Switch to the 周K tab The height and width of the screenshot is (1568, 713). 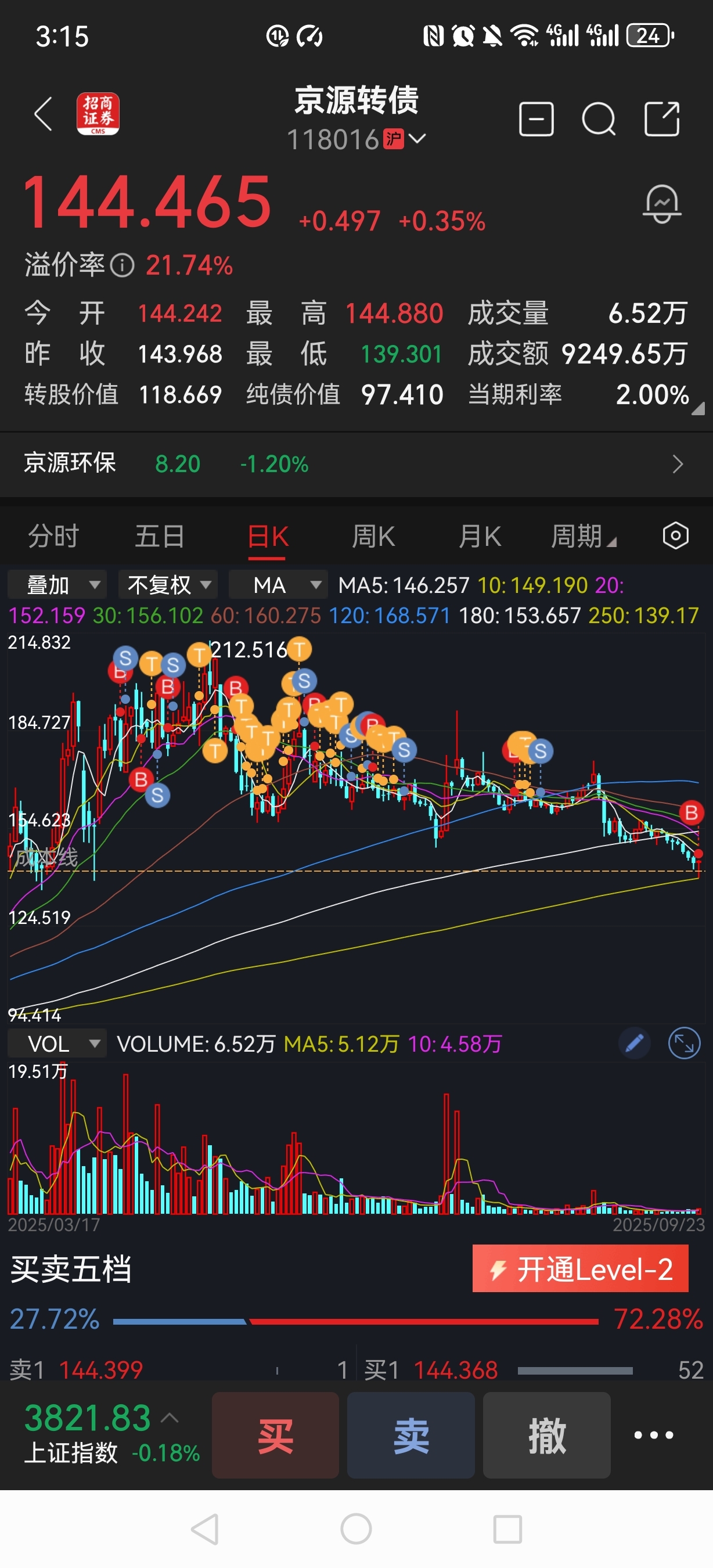(373, 536)
